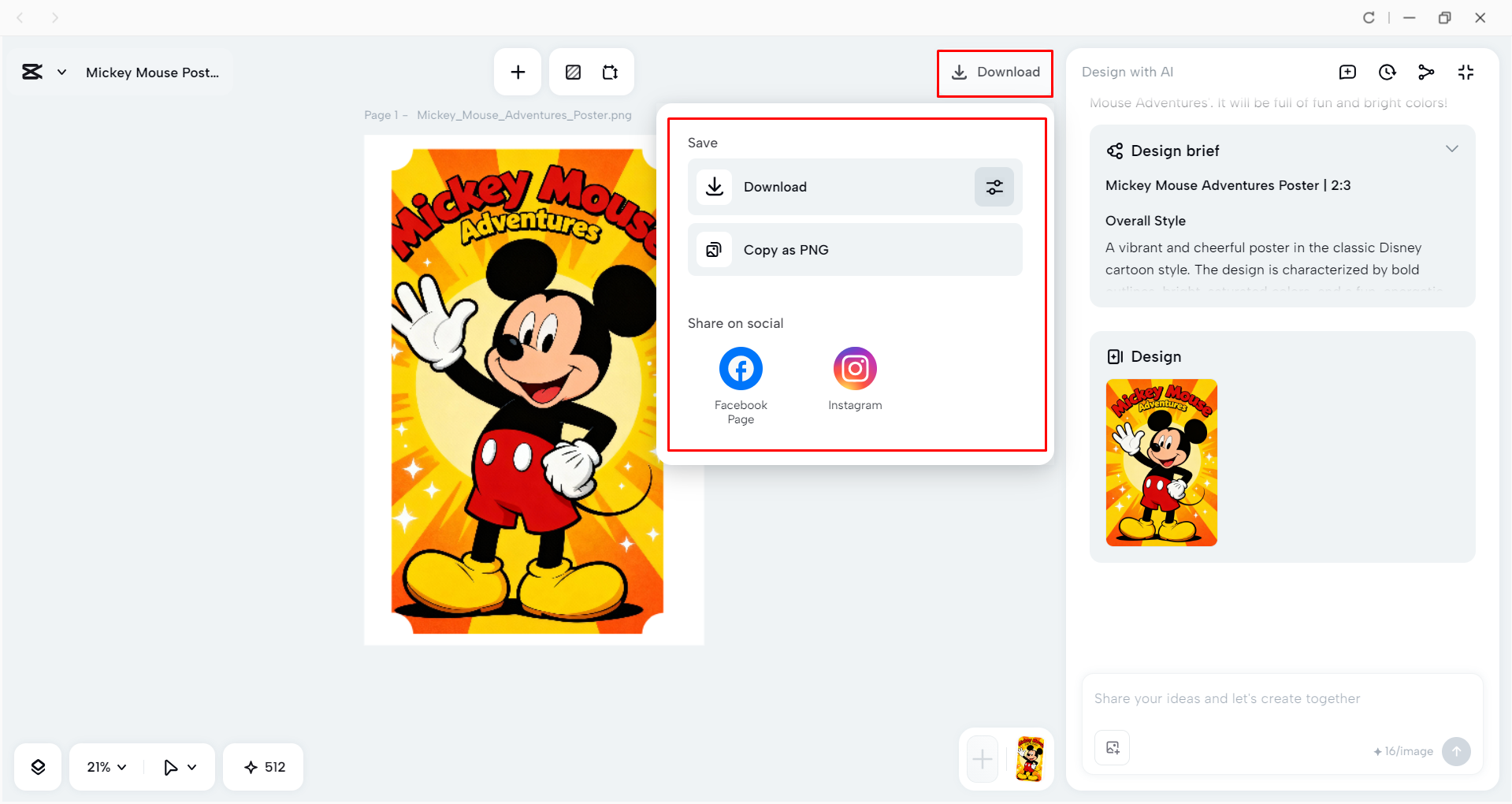Viewport: 1512px width, 804px height.
Task: Start a new chat in Design with AI panel
Action: (x=1347, y=72)
